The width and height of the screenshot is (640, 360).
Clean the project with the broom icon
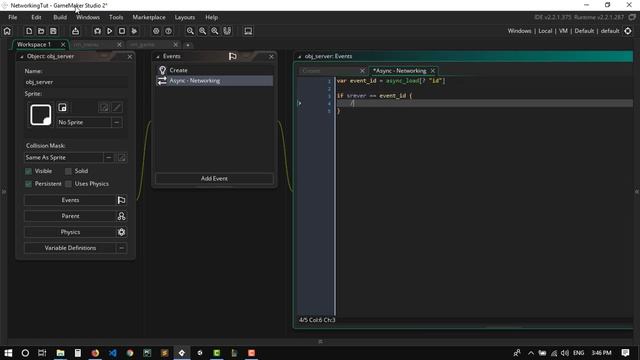(x=134, y=31)
